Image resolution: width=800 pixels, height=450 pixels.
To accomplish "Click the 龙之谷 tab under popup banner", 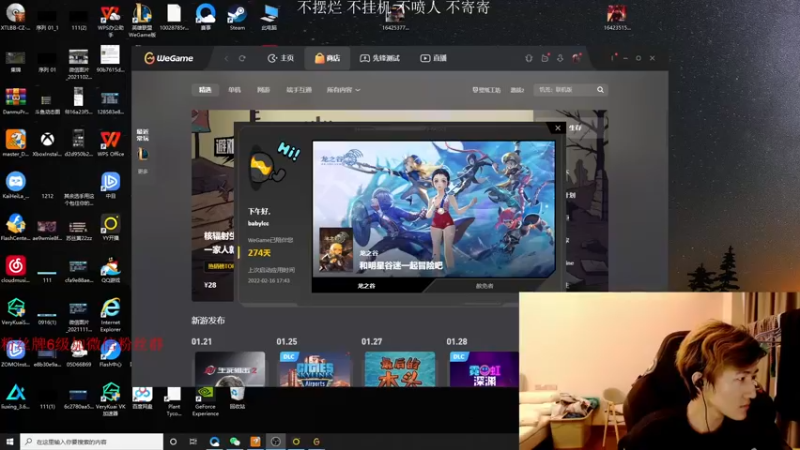I will click(x=366, y=286).
